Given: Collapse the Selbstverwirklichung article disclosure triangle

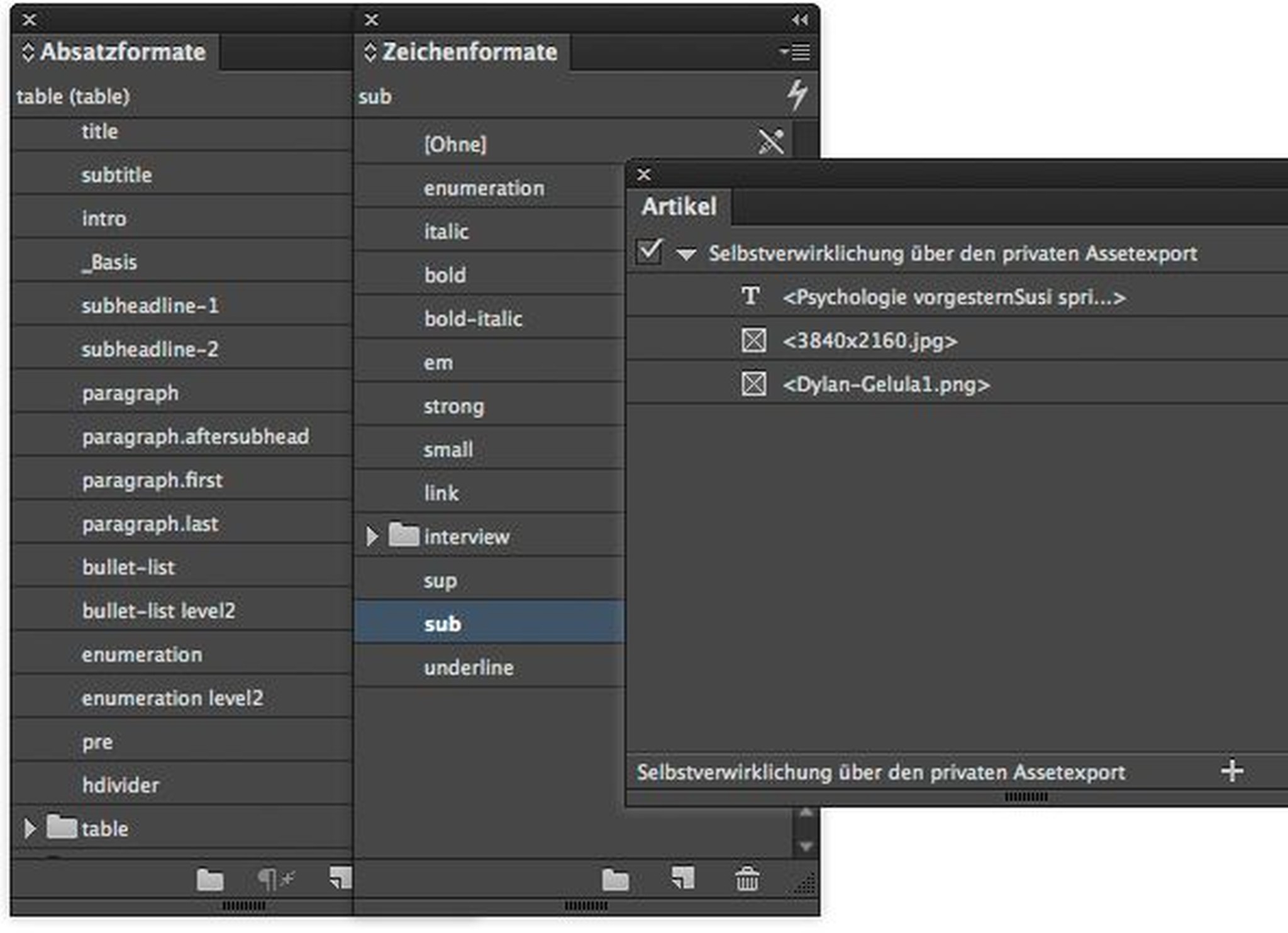Looking at the screenshot, I should pos(686,254).
